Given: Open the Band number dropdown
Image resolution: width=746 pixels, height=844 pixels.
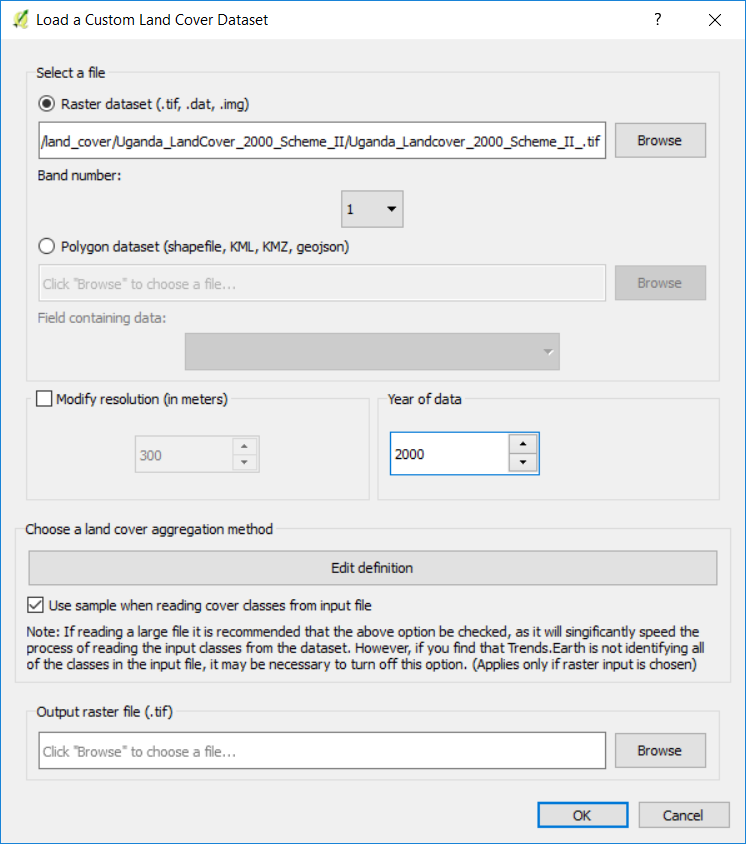Looking at the screenshot, I should [x=372, y=210].
